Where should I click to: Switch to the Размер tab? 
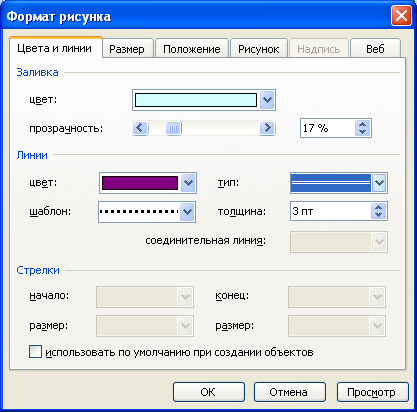pyautogui.click(x=127, y=49)
